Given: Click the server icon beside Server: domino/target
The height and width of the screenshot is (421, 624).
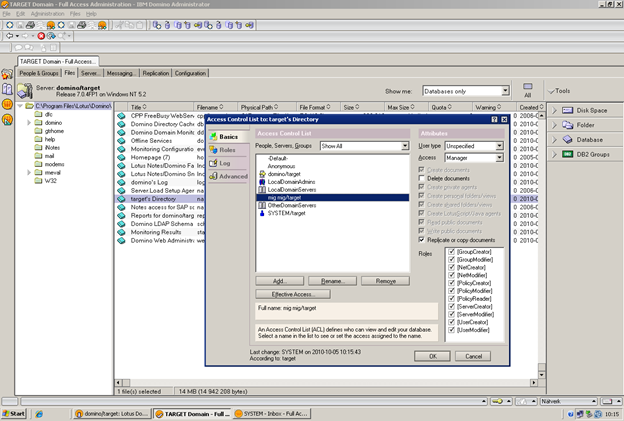Looking at the screenshot, I should pyautogui.click(x=25, y=91).
